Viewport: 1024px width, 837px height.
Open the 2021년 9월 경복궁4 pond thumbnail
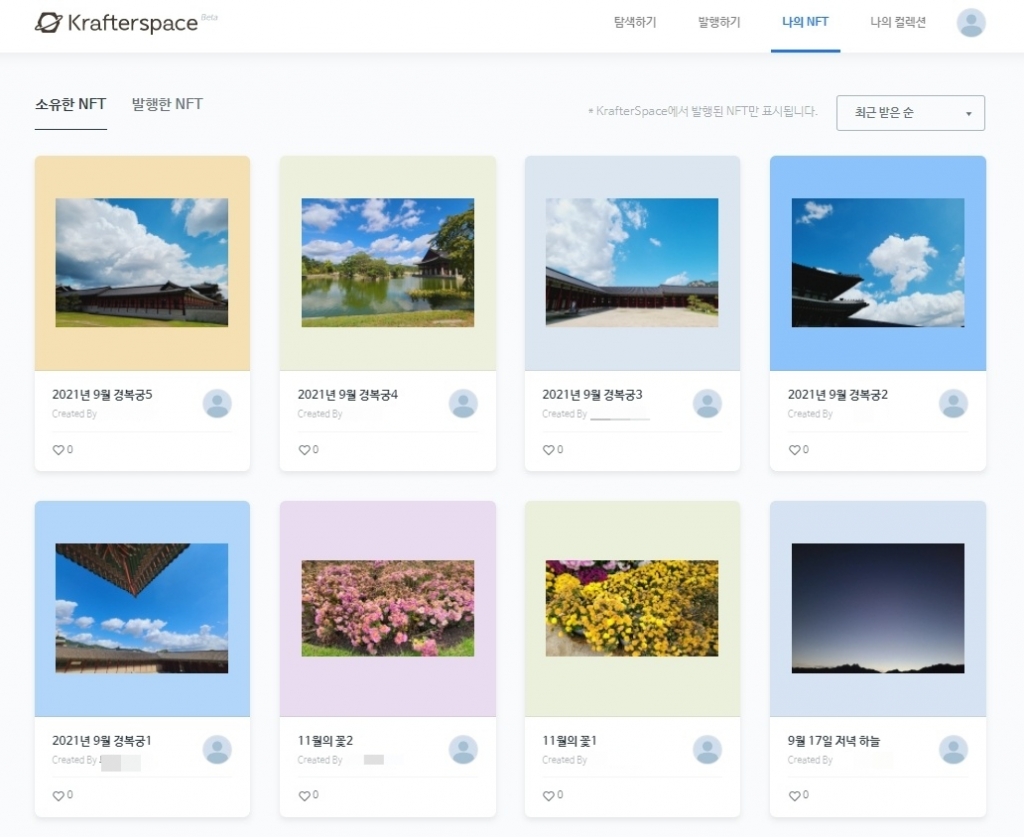coord(388,262)
